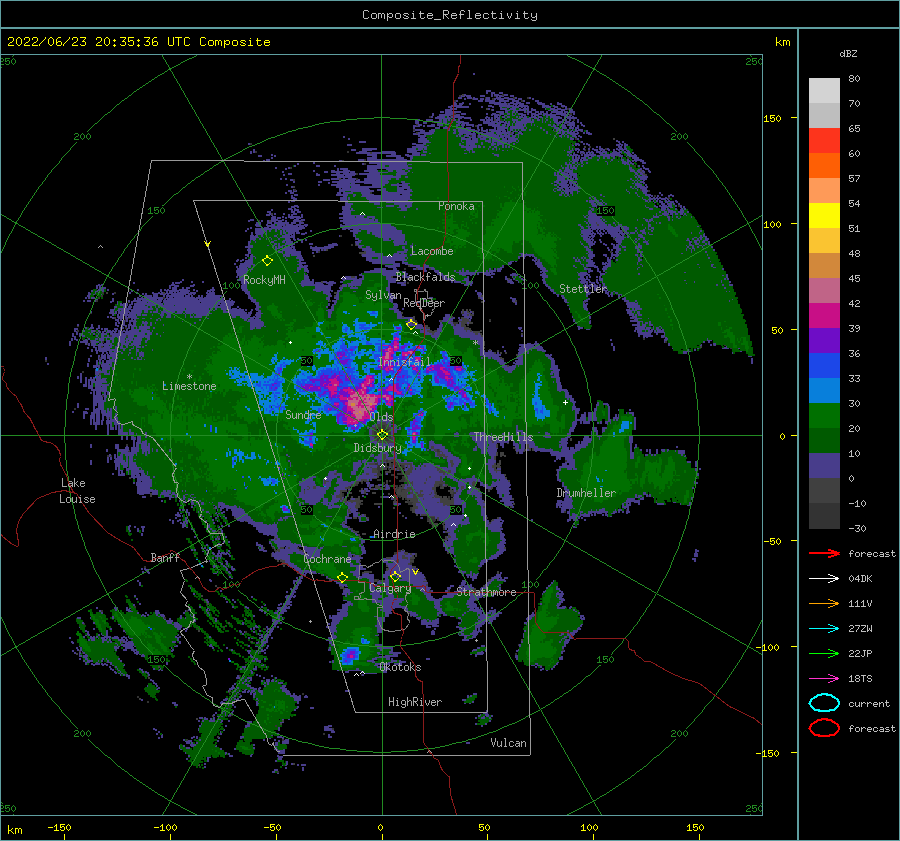The height and width of the screenshot is (841, 900).
Task: Click the white asterisk above Limestone
Action: (x=189, y=377)
